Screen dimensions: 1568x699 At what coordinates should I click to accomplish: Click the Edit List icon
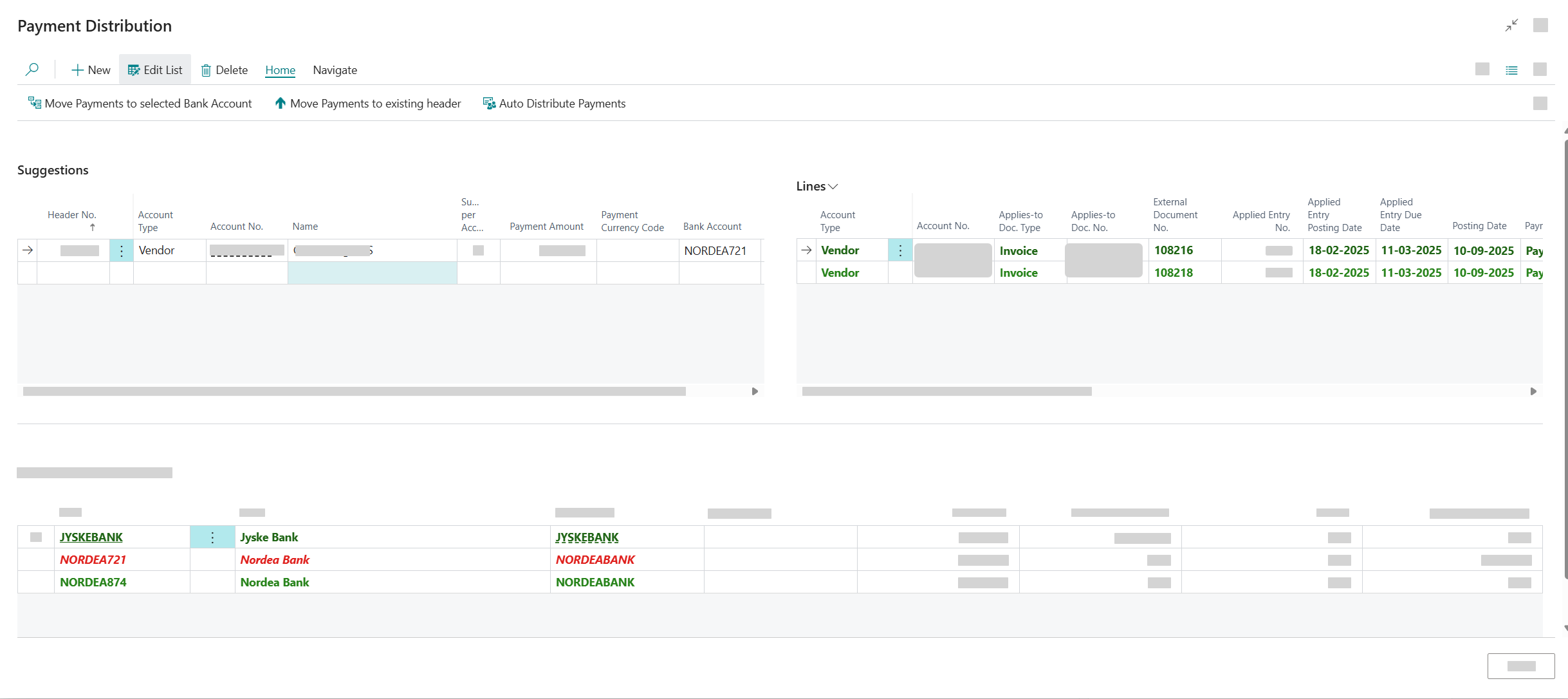[x=133, y=70]
